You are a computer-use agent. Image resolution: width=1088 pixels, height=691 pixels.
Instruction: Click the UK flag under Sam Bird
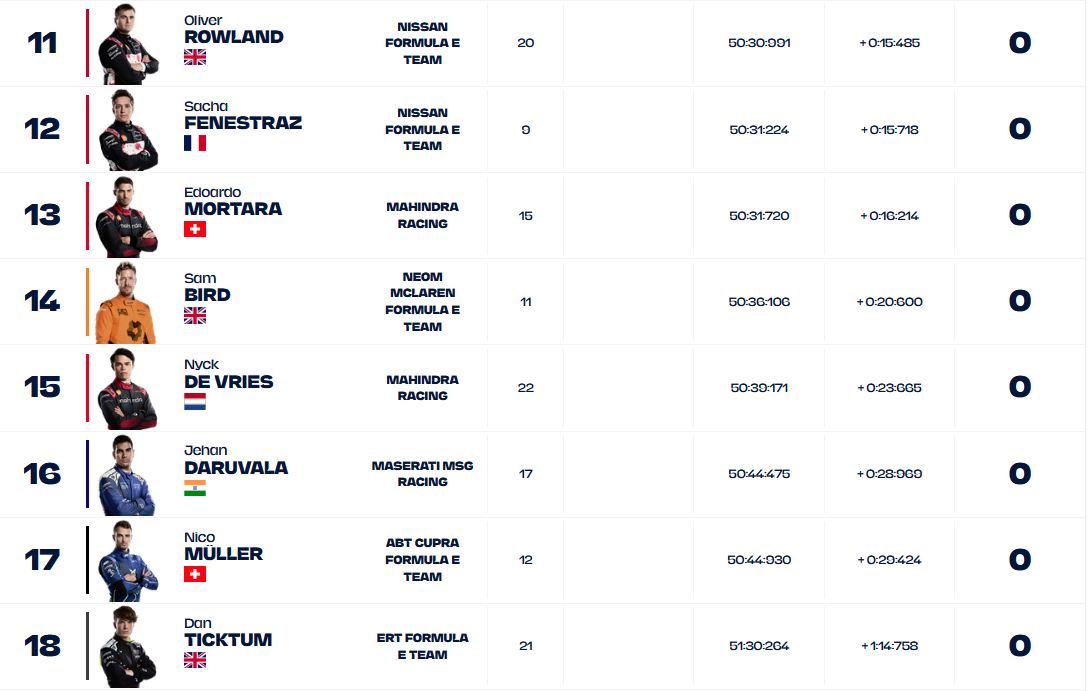(195, 315)
